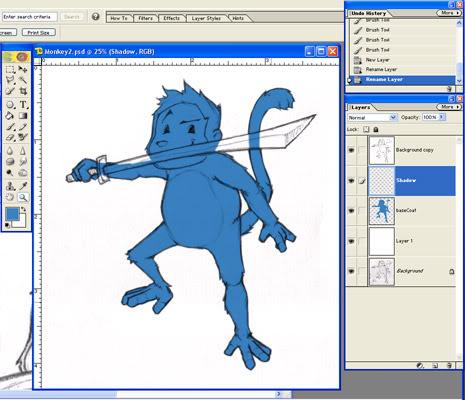
Task: Select the Lasso tool
Action: pos(10,80)
